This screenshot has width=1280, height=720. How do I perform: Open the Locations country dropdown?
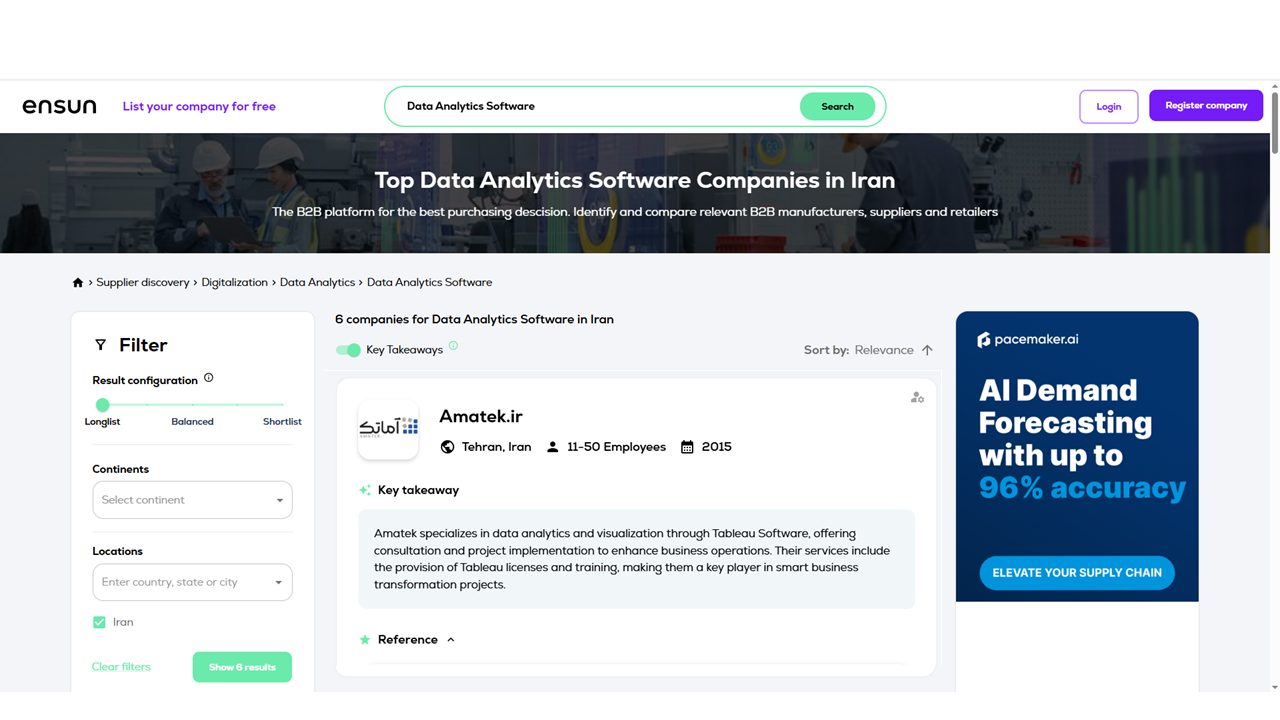click(192, 582)
